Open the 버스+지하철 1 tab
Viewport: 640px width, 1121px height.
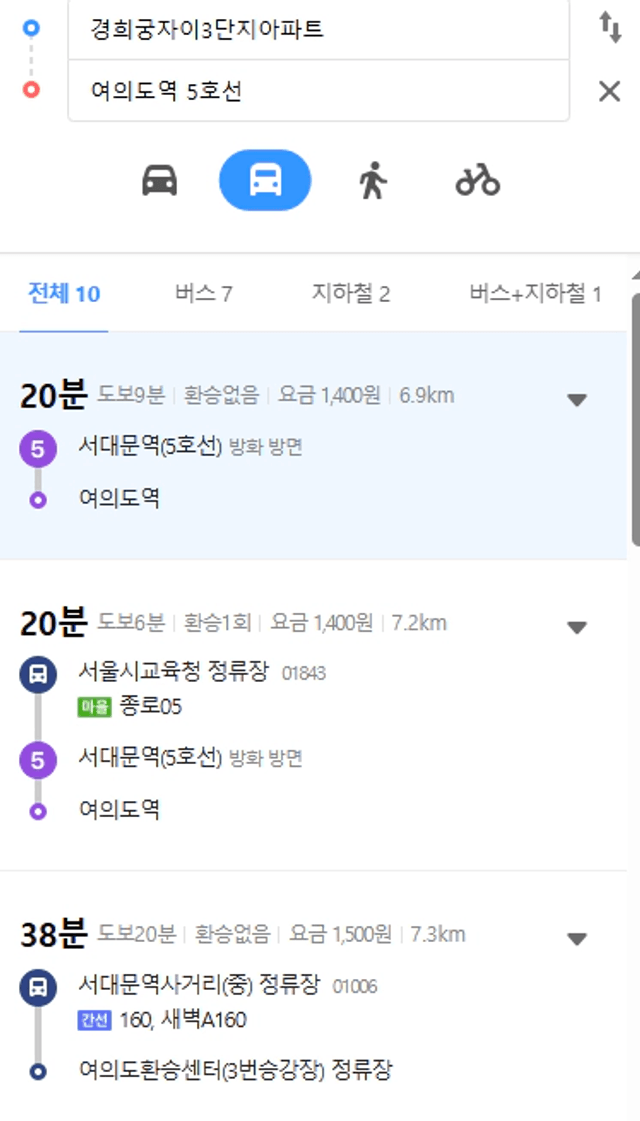535,294
